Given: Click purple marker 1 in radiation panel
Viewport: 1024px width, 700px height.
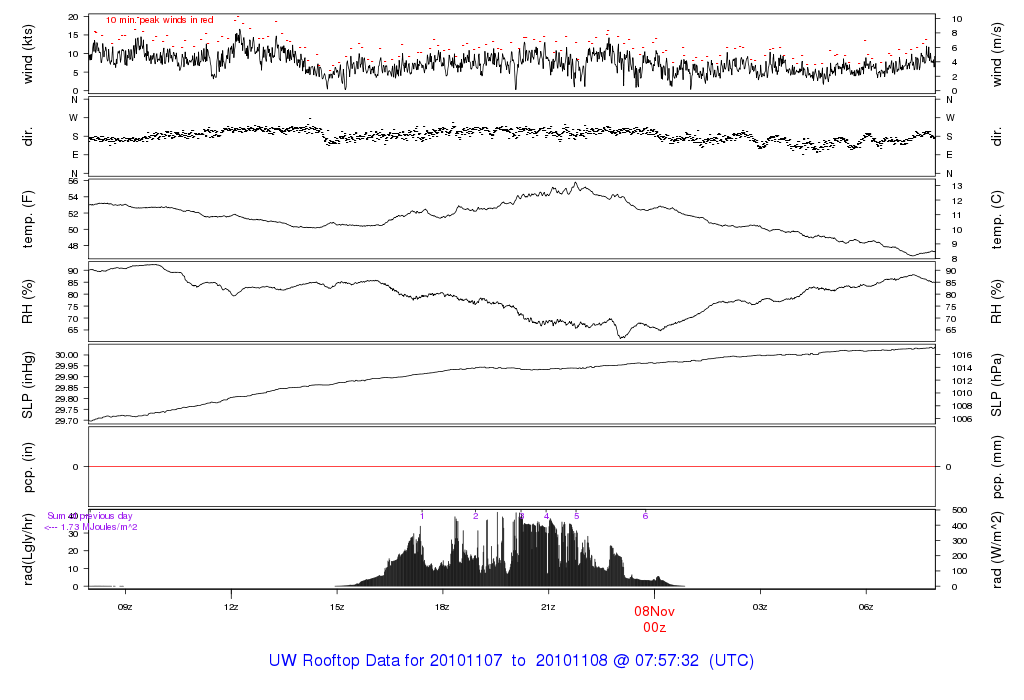Looking at the screenshot, I should coord(422,516).
